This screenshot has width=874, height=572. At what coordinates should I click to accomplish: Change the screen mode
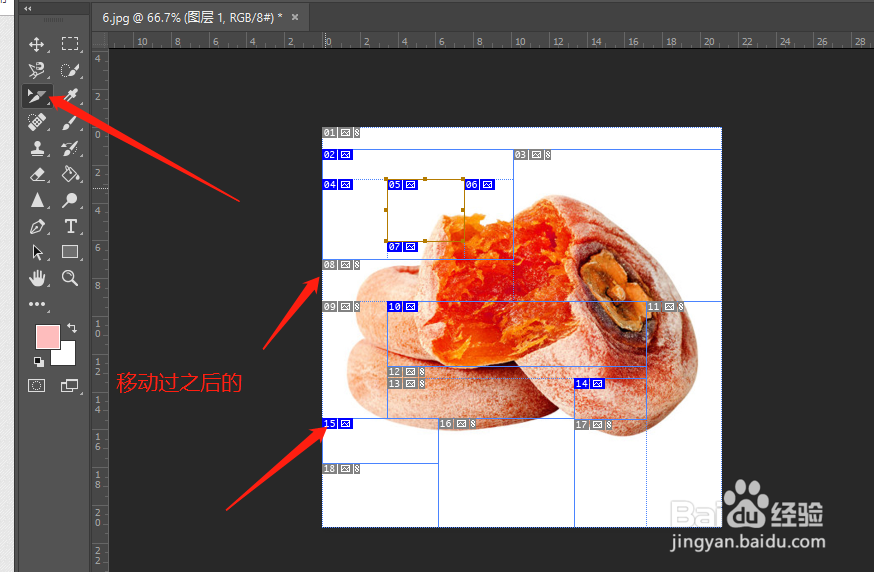tap(70, 386)
